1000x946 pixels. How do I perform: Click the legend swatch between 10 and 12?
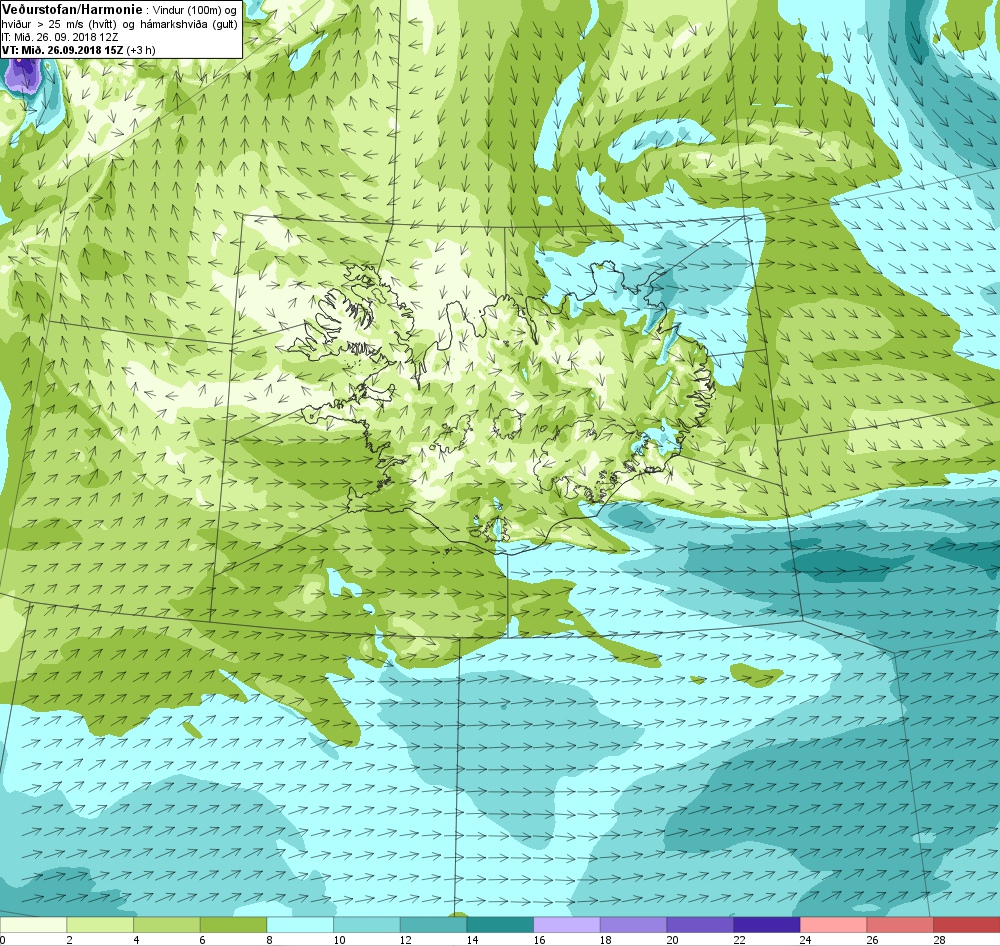tap(367, 925)
